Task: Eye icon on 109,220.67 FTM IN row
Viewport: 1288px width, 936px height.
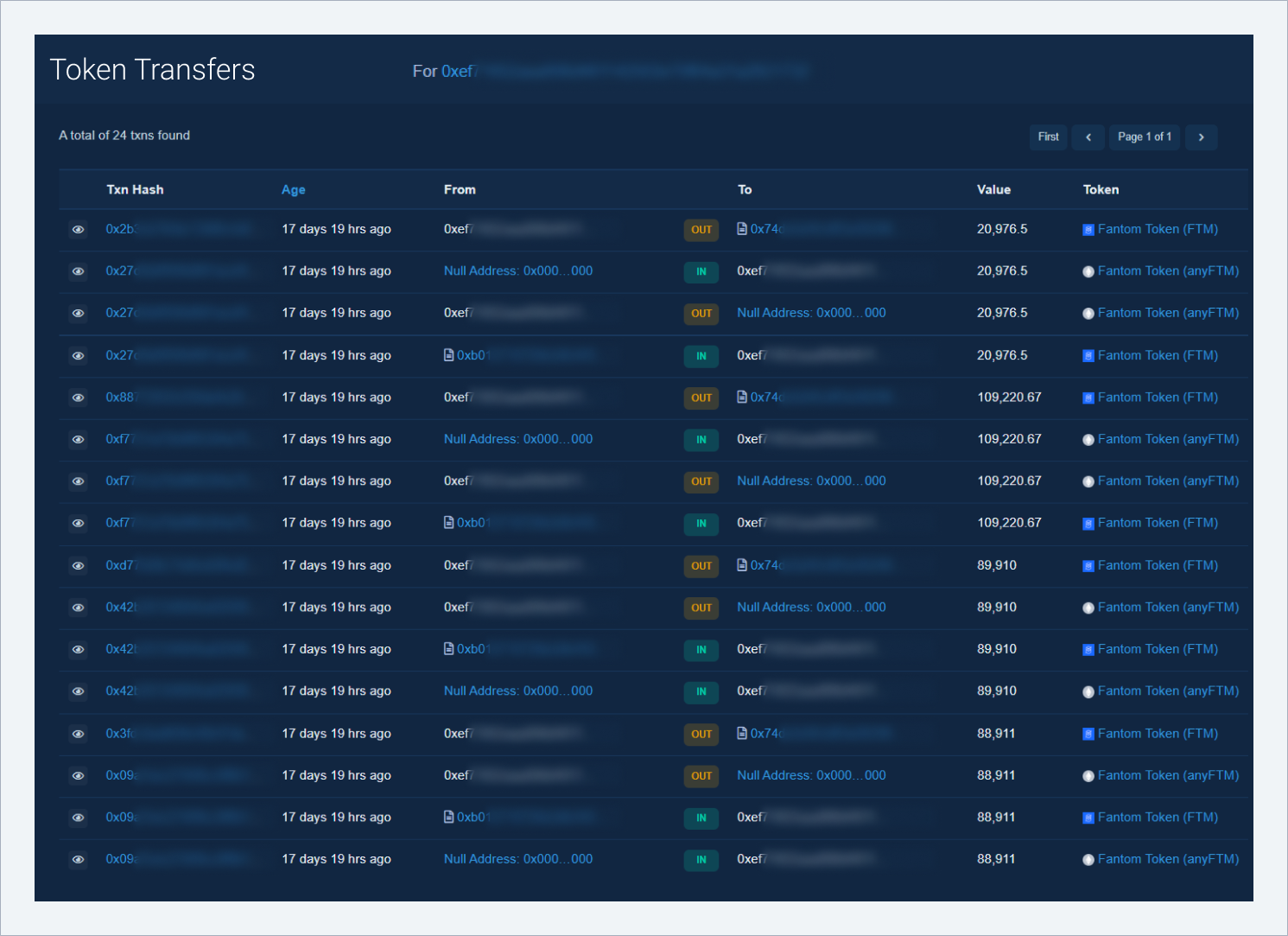Action: point(78,524)
